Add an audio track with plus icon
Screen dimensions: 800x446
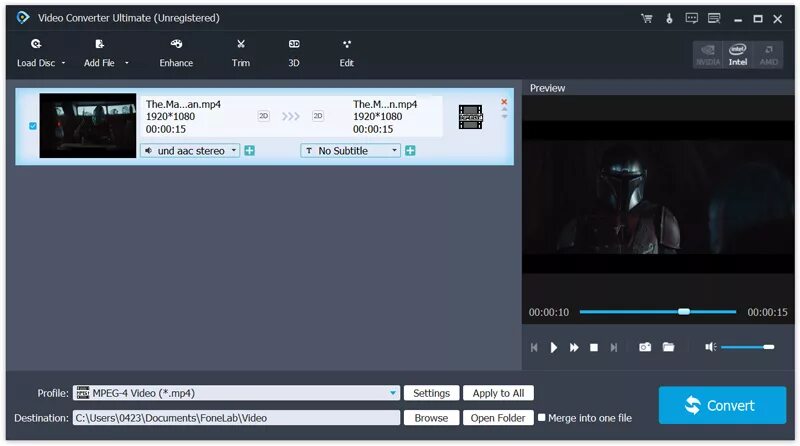[249, 151]
